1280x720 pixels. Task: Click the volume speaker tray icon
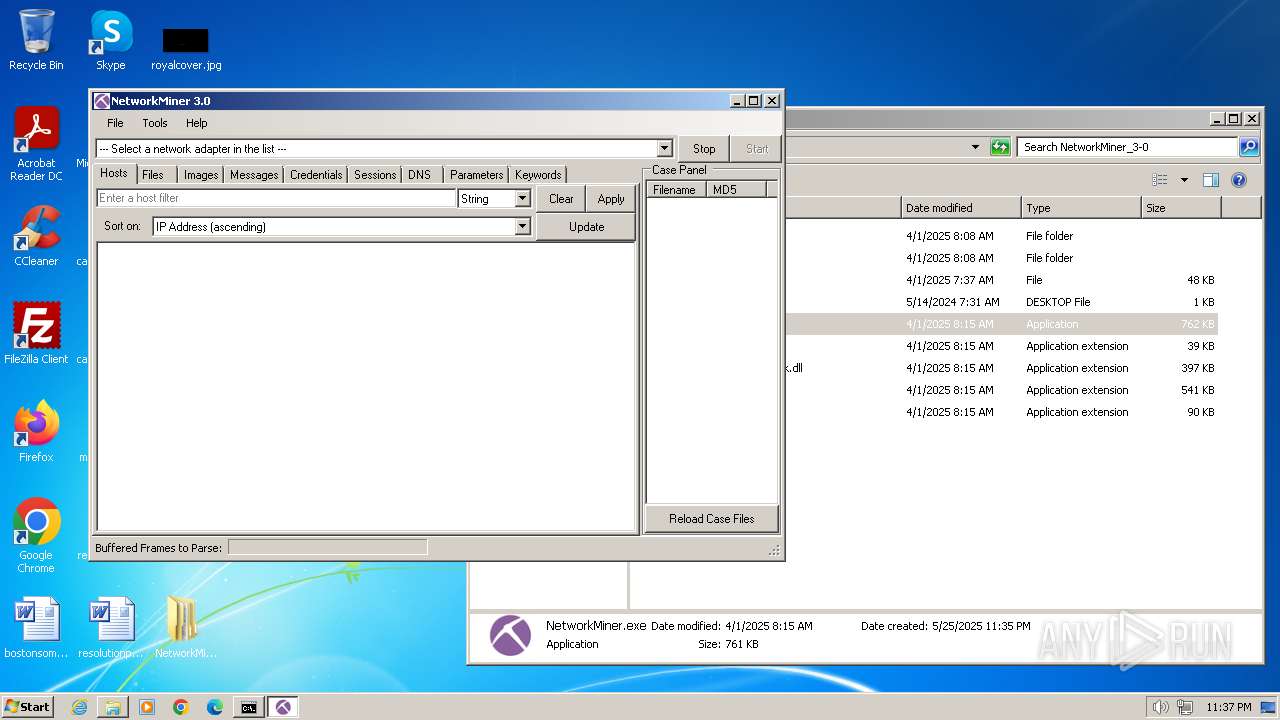click(1160, 707)
